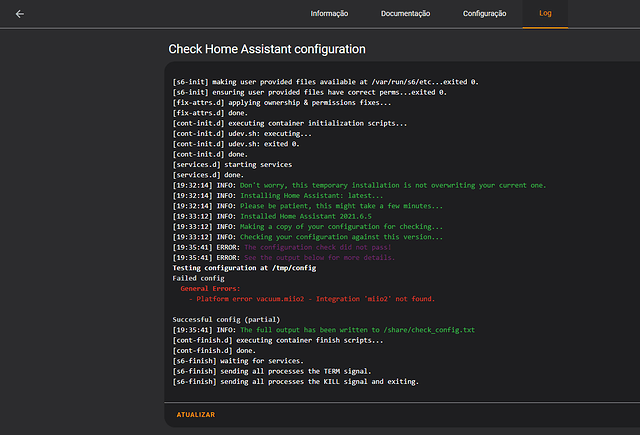Click the red 'General Errors:' line
640x435 pixels.
(210, 287)
